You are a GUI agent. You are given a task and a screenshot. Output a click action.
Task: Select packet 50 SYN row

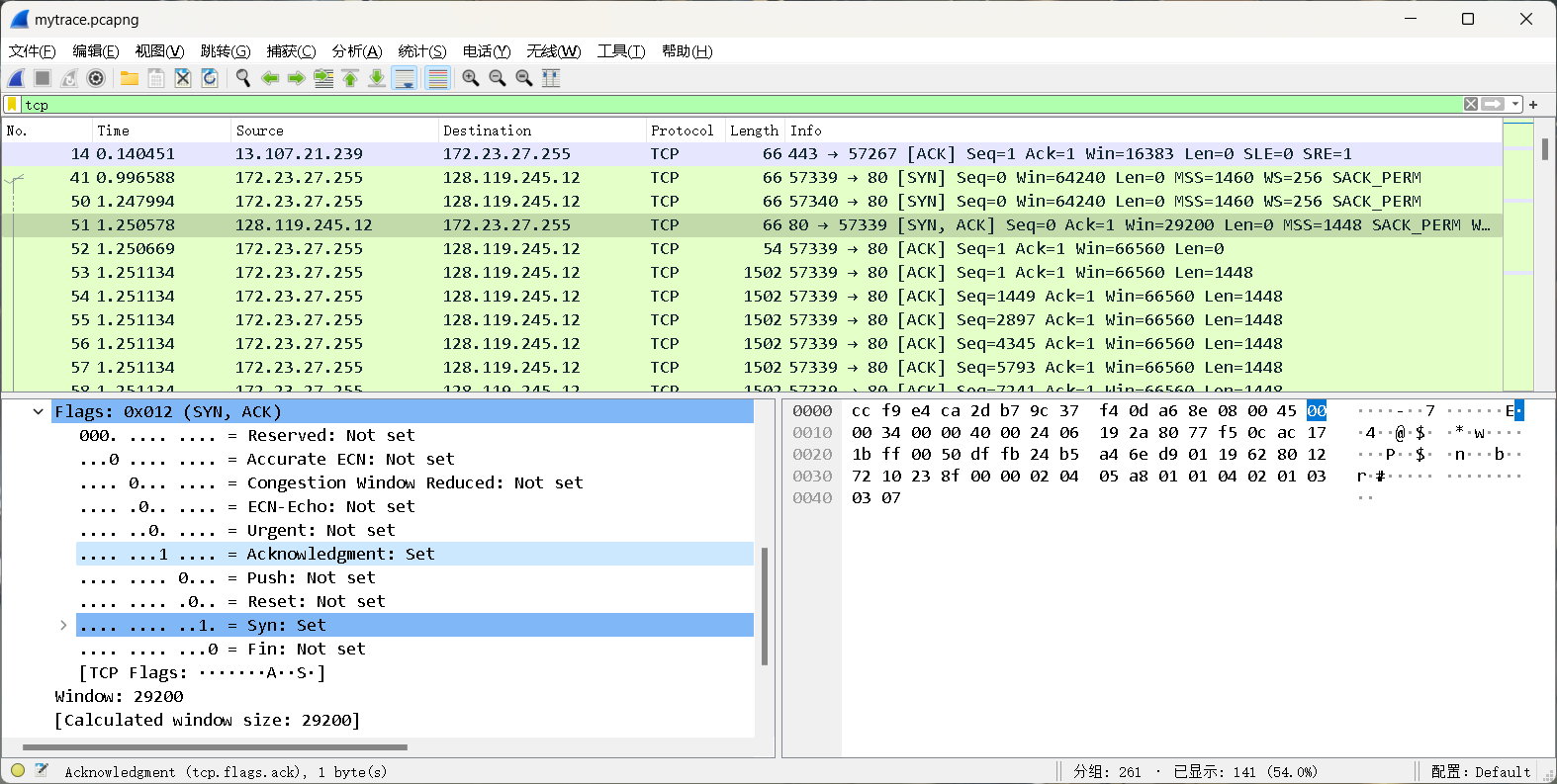coord(752,202)
